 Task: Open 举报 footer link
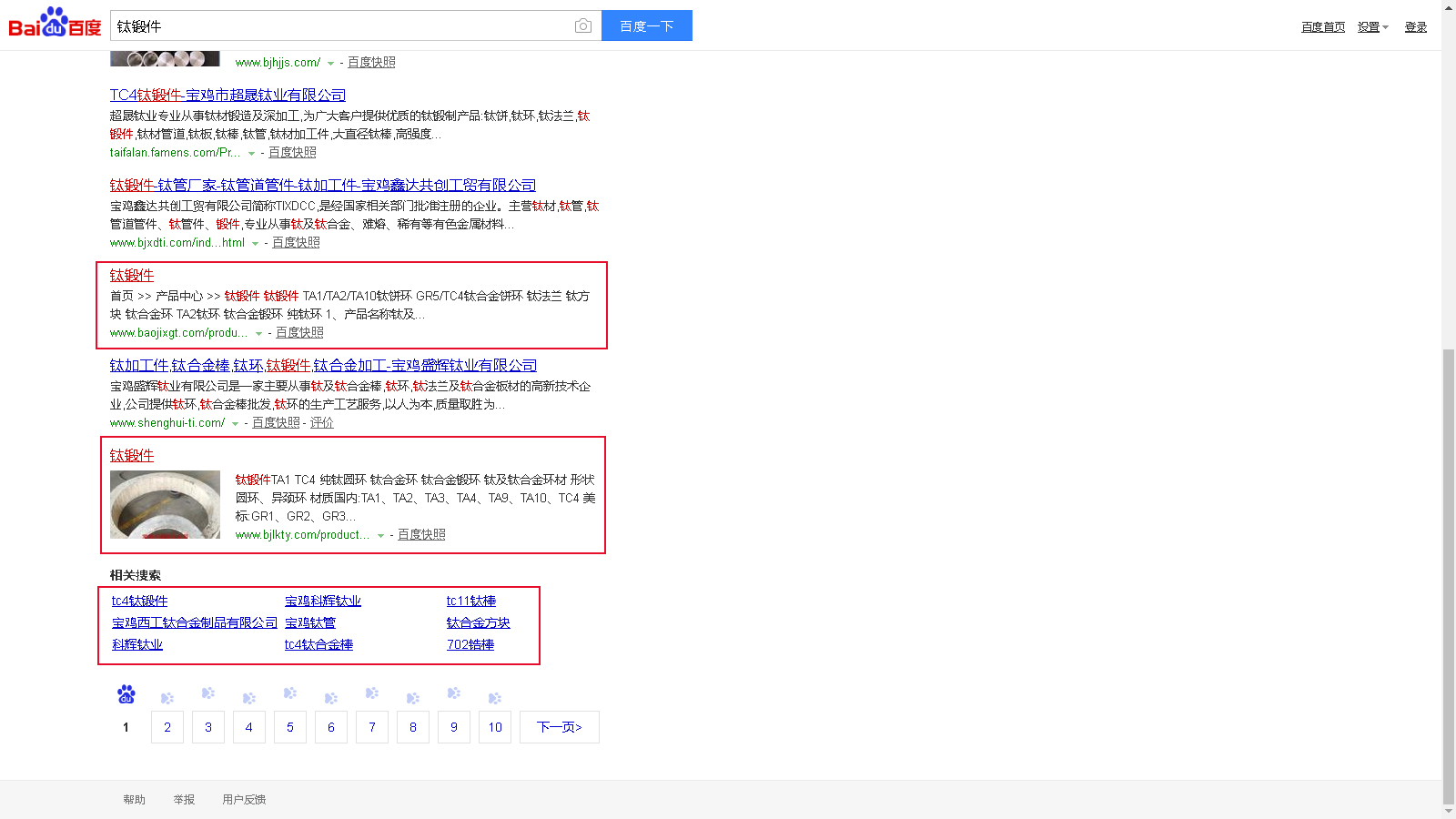[x=185, y=800]
